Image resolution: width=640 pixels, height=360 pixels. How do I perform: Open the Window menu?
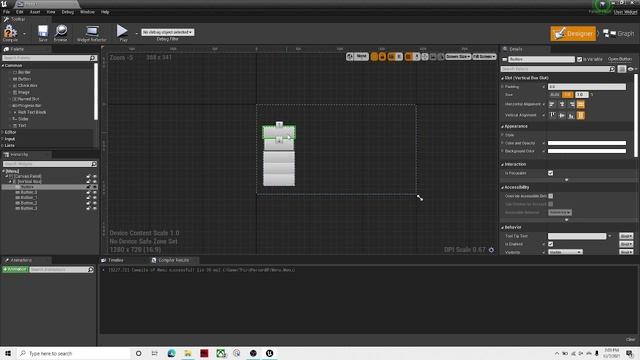pos(87,12)
